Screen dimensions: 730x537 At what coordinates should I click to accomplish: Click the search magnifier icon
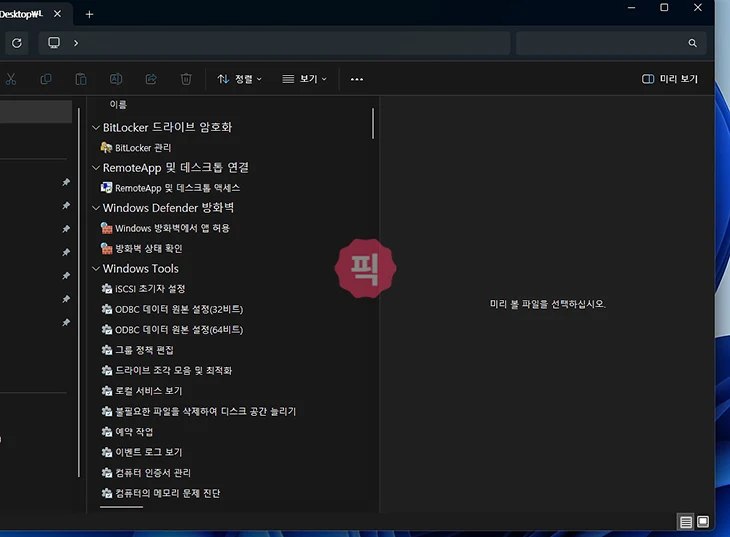tap(692, 43)
